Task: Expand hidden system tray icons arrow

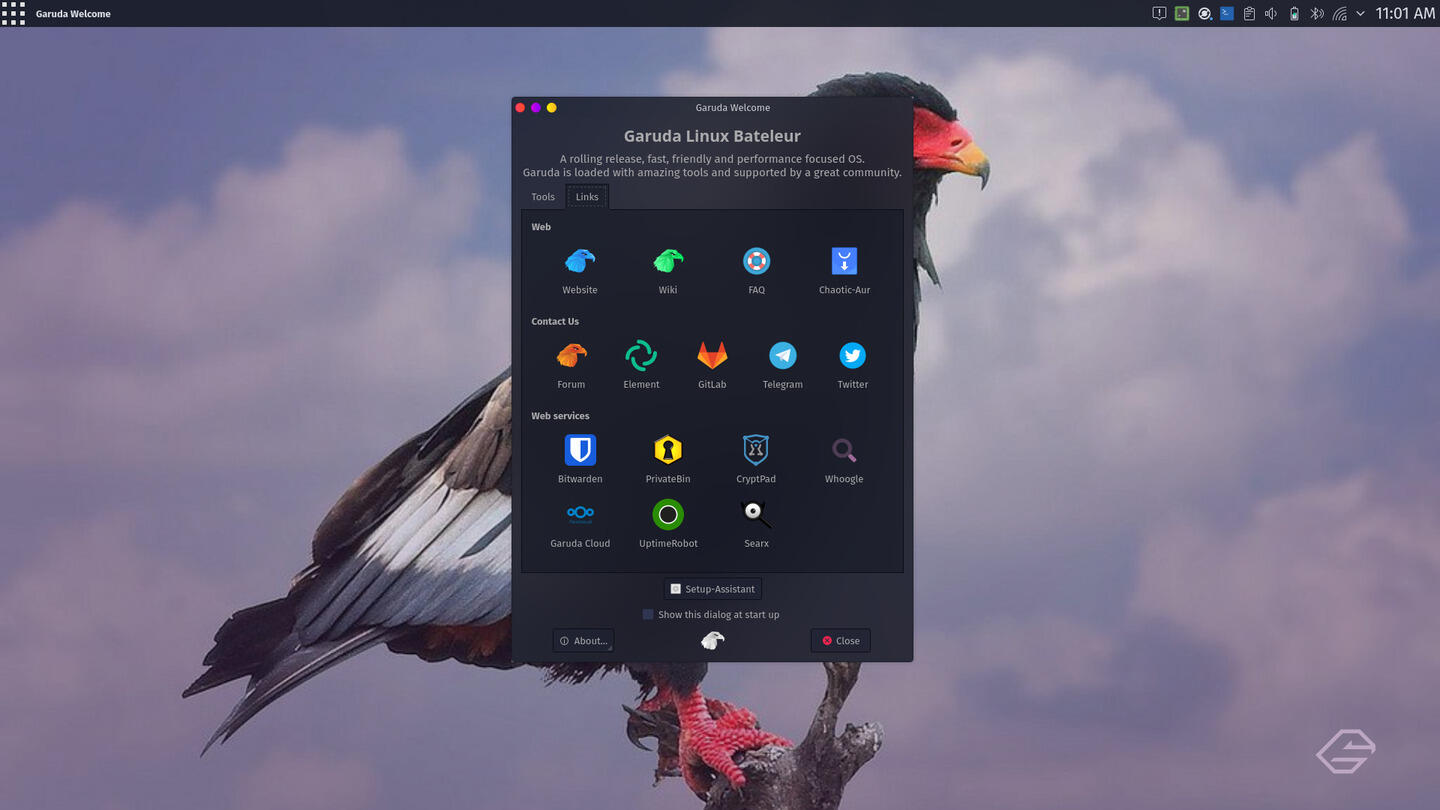Action: pos(1360,14)
